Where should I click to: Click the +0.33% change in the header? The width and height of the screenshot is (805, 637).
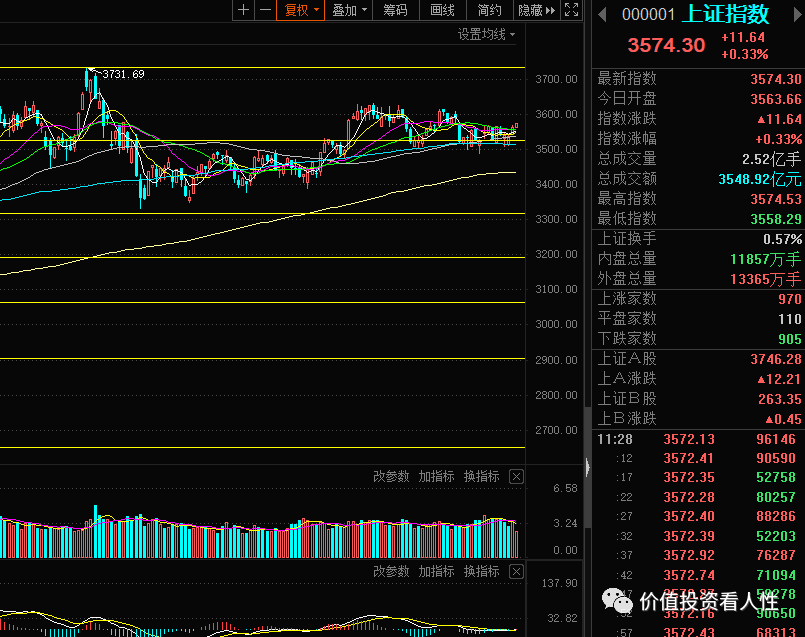[x=744, y=54]
